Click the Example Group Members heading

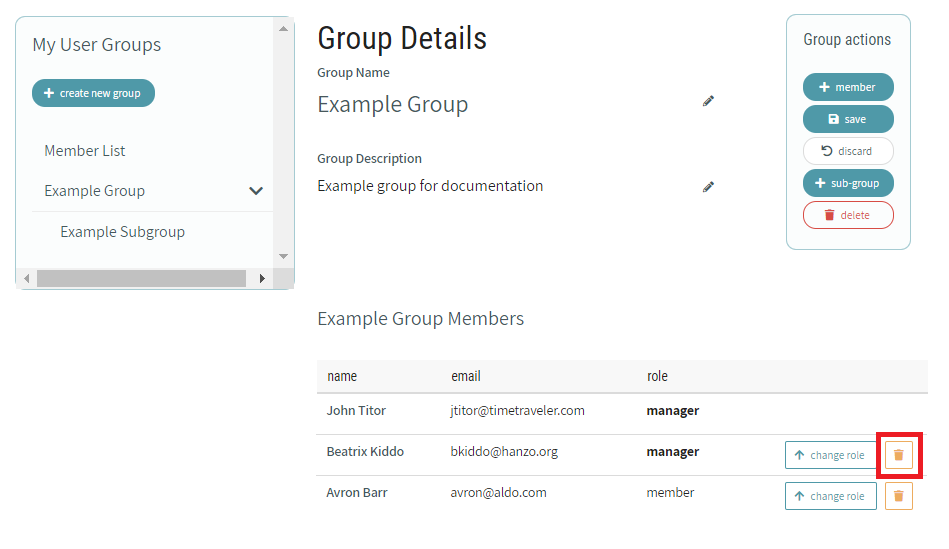click(x=421, y=319)
